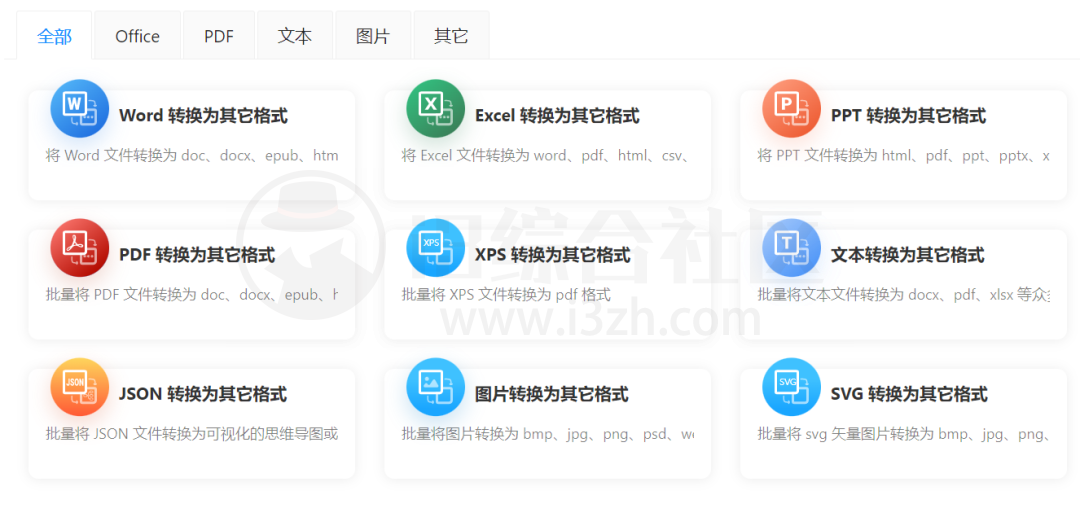The width and height of the screenshot is (1080, 517).
Task: Select "PDF 转换为其它格式" title
Action: (x=197, y=255)
